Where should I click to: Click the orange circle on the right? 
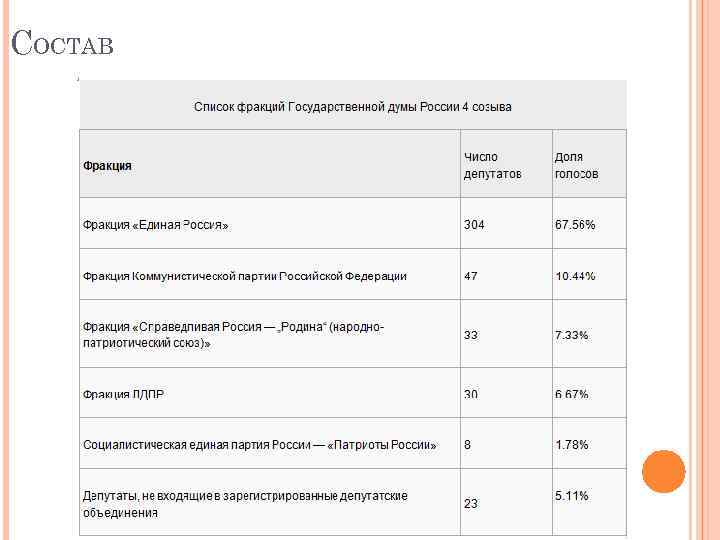(x=663, y=471)
